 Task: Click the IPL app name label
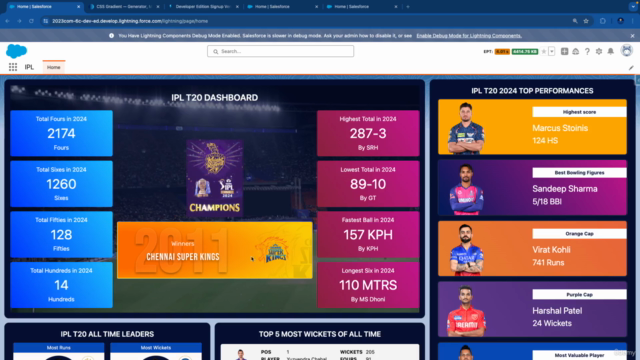click(29, 67)
